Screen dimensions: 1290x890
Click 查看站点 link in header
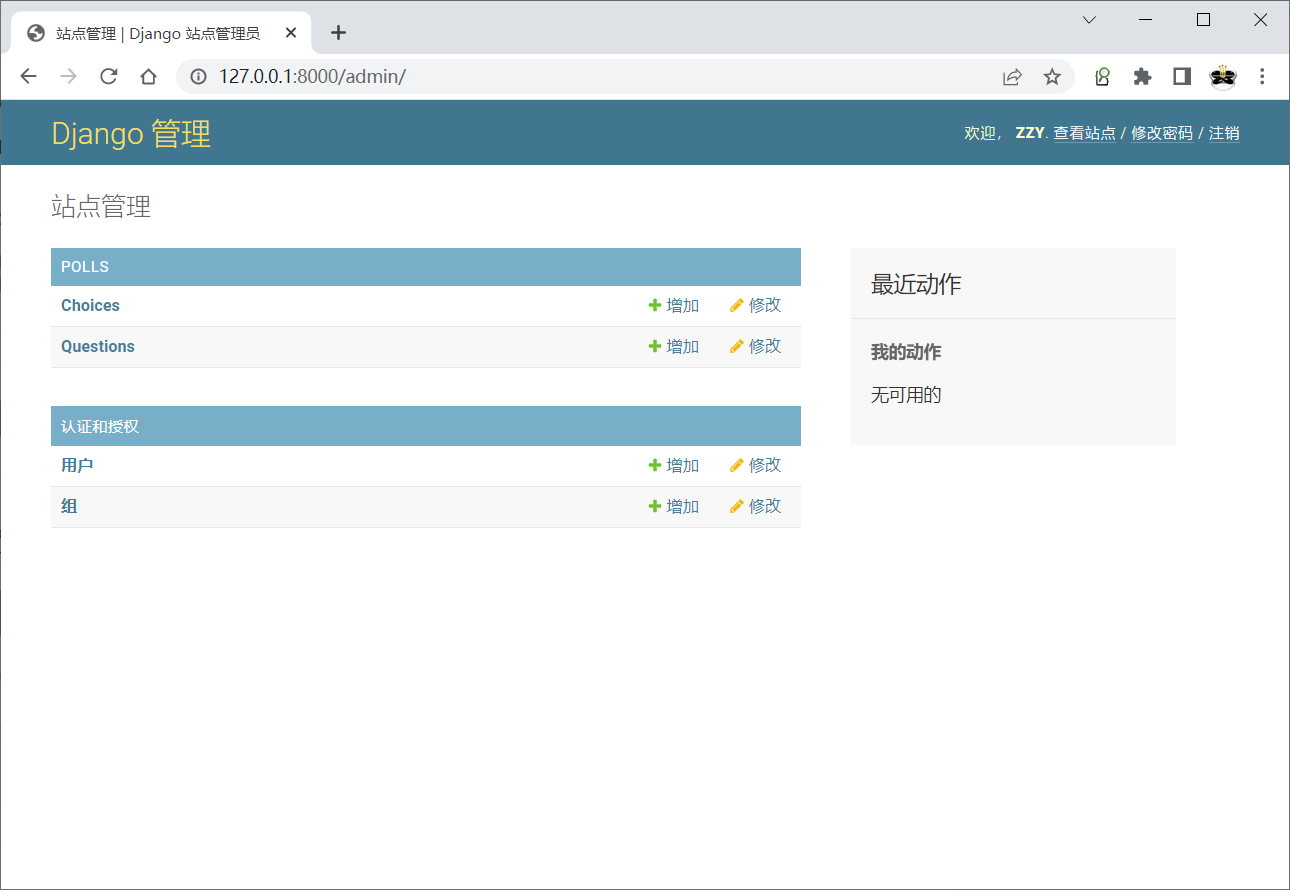pyautogui.click(x=1085, y=133)
